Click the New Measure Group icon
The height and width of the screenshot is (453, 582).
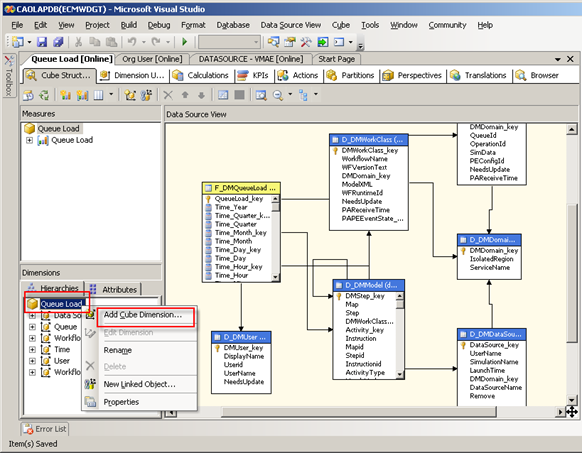pyautogui.click(x=82, y=95)
